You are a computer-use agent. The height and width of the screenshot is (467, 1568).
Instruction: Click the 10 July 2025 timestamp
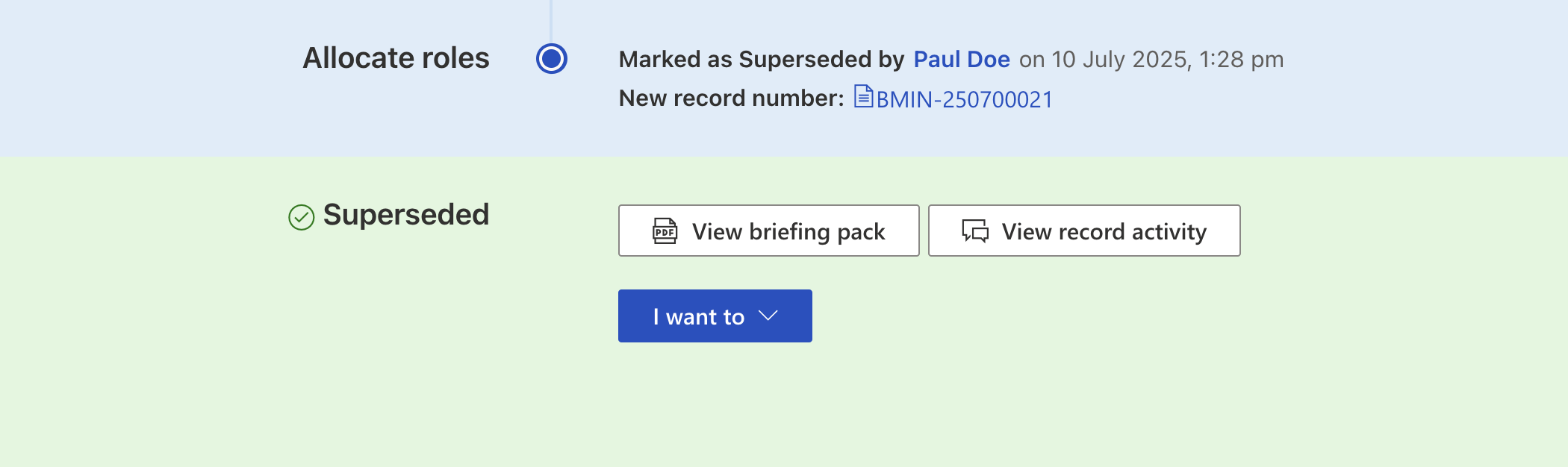[x=1119, y=59]
